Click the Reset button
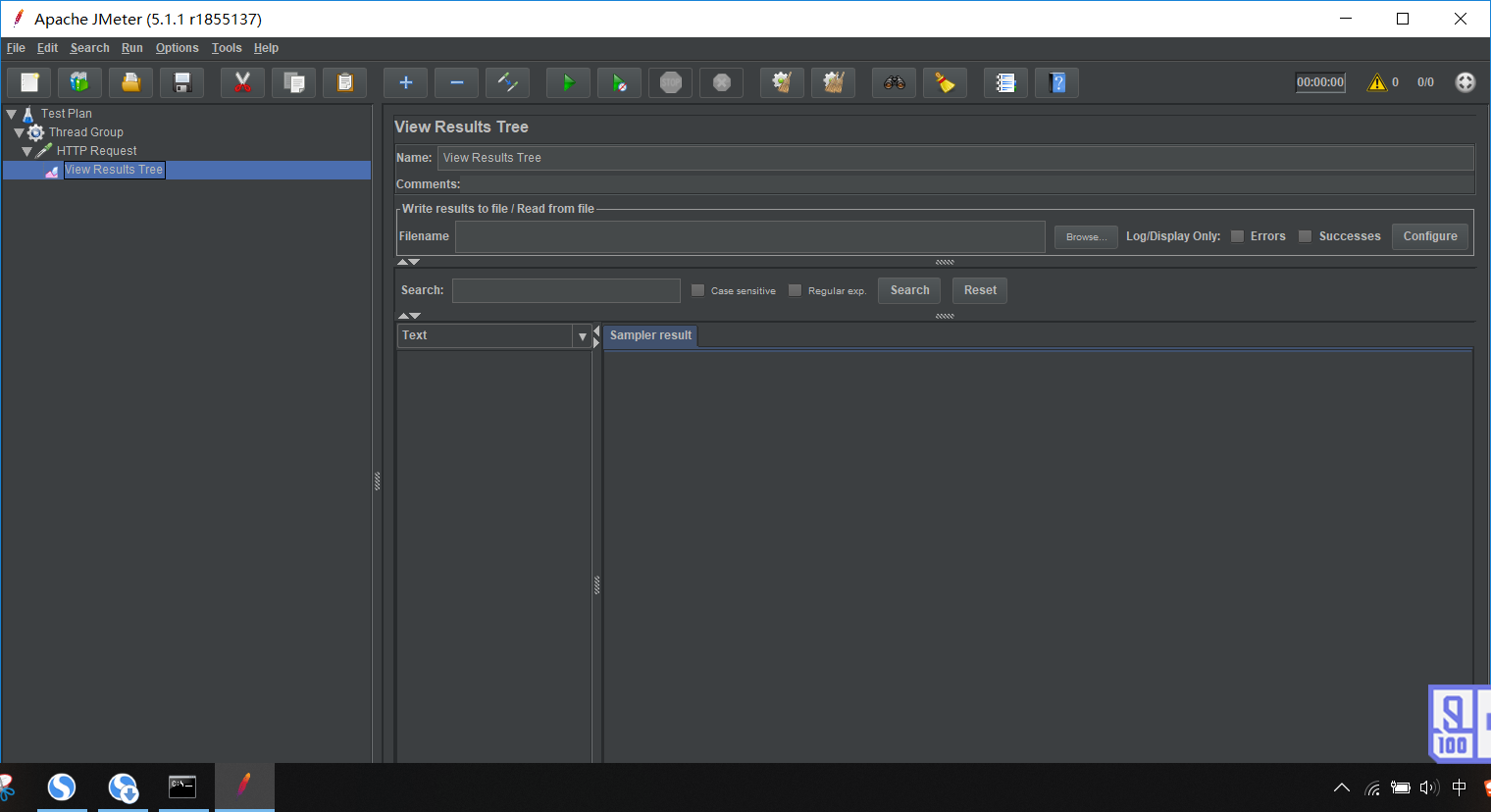Viewport: 1491px width, 812px height. tap(980, 290)
